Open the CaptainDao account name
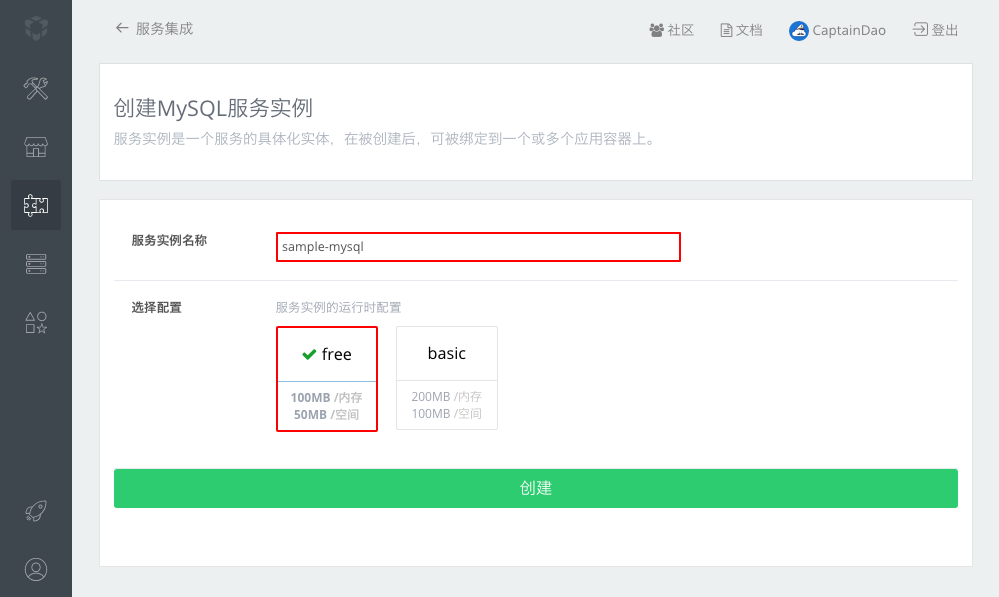This screenshot has height=597, width=999. [849, 30]
